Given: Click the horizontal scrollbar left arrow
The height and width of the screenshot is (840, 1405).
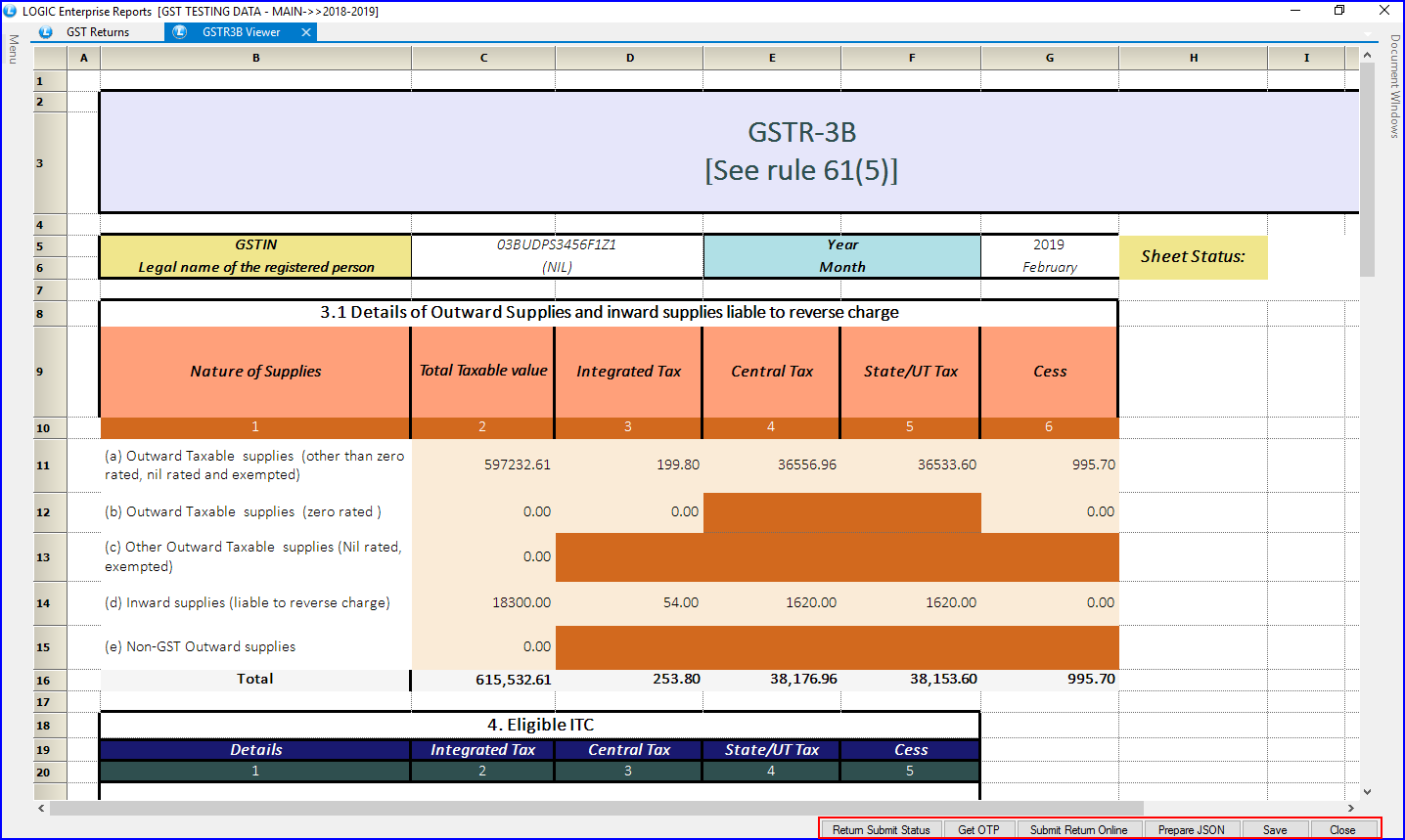Looking at the screenshot, I should pos(41,808).
